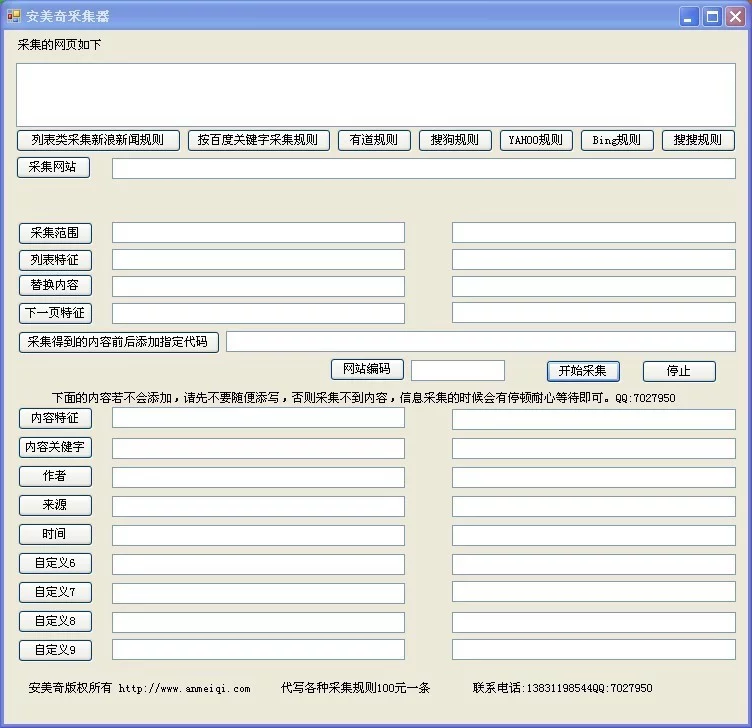Choose the YAHOO规则 button
Viewport: 752px width, 728px height.
pyautogui.click(x=536, y=140)
